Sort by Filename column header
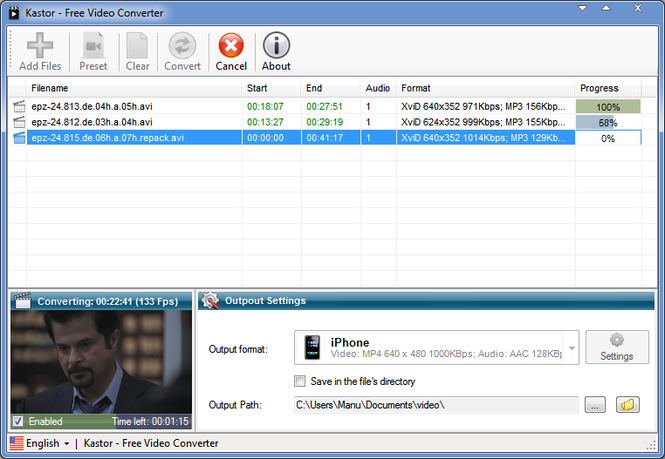 [134, 88]
